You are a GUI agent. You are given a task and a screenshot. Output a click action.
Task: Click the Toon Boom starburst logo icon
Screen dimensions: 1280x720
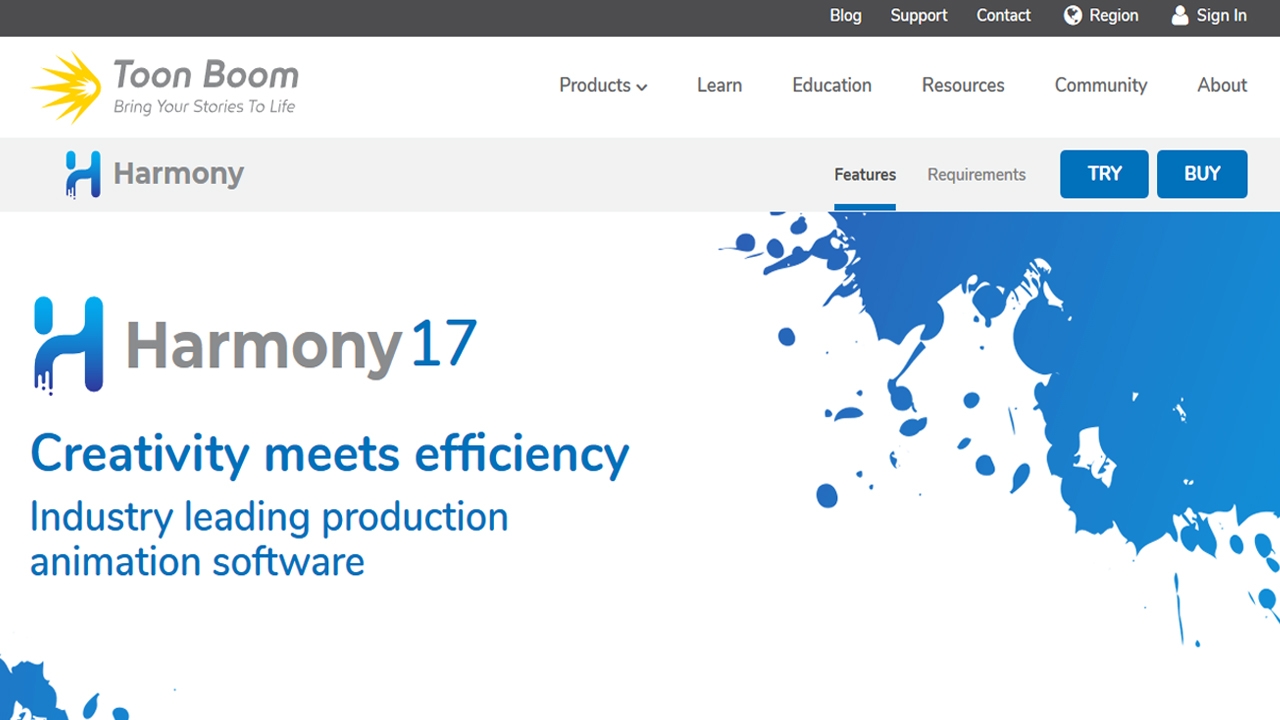67,87
